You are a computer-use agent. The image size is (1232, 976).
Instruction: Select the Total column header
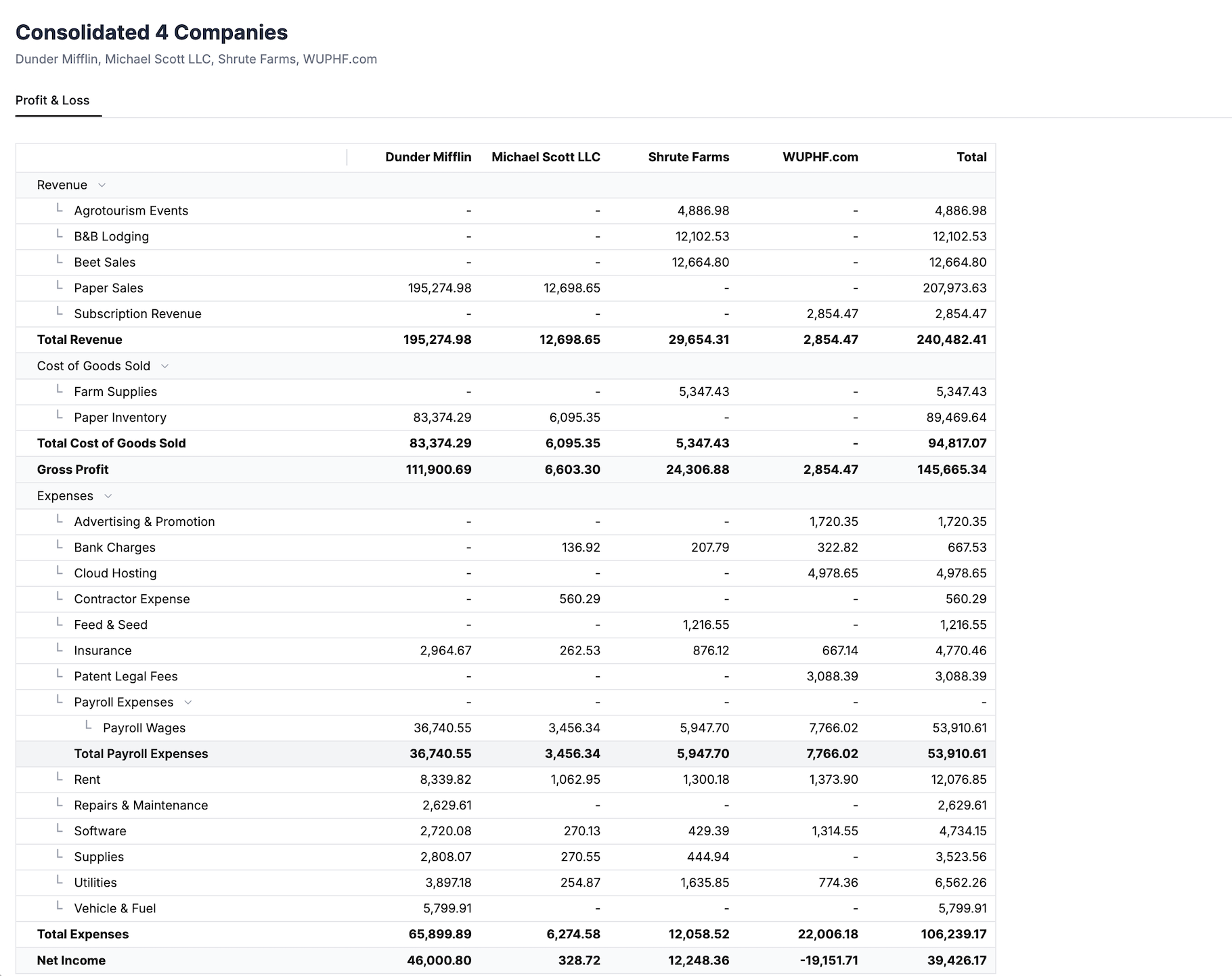click(971, 157)
